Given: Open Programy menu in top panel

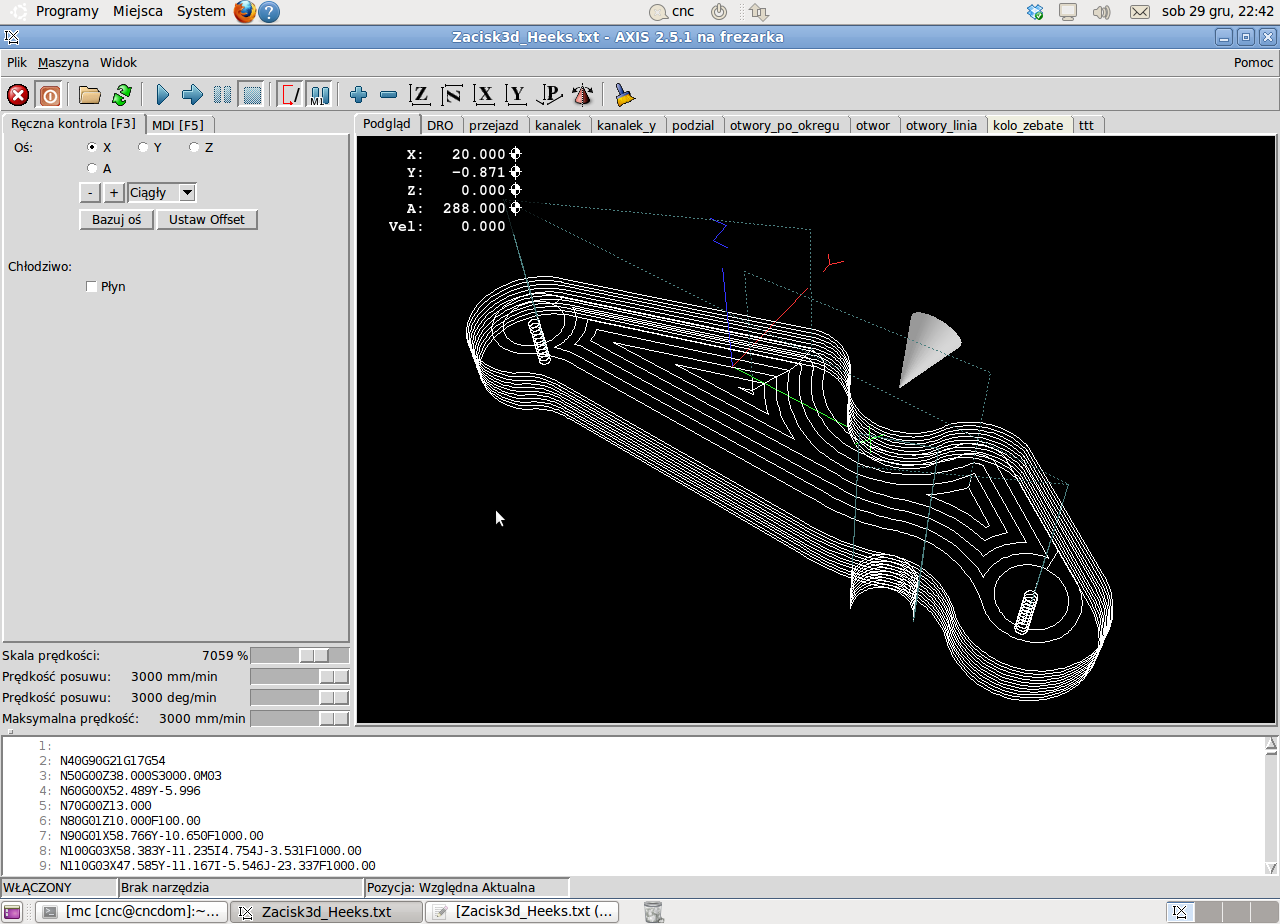Looking at the screenshot, I should (x=67, y=12).
